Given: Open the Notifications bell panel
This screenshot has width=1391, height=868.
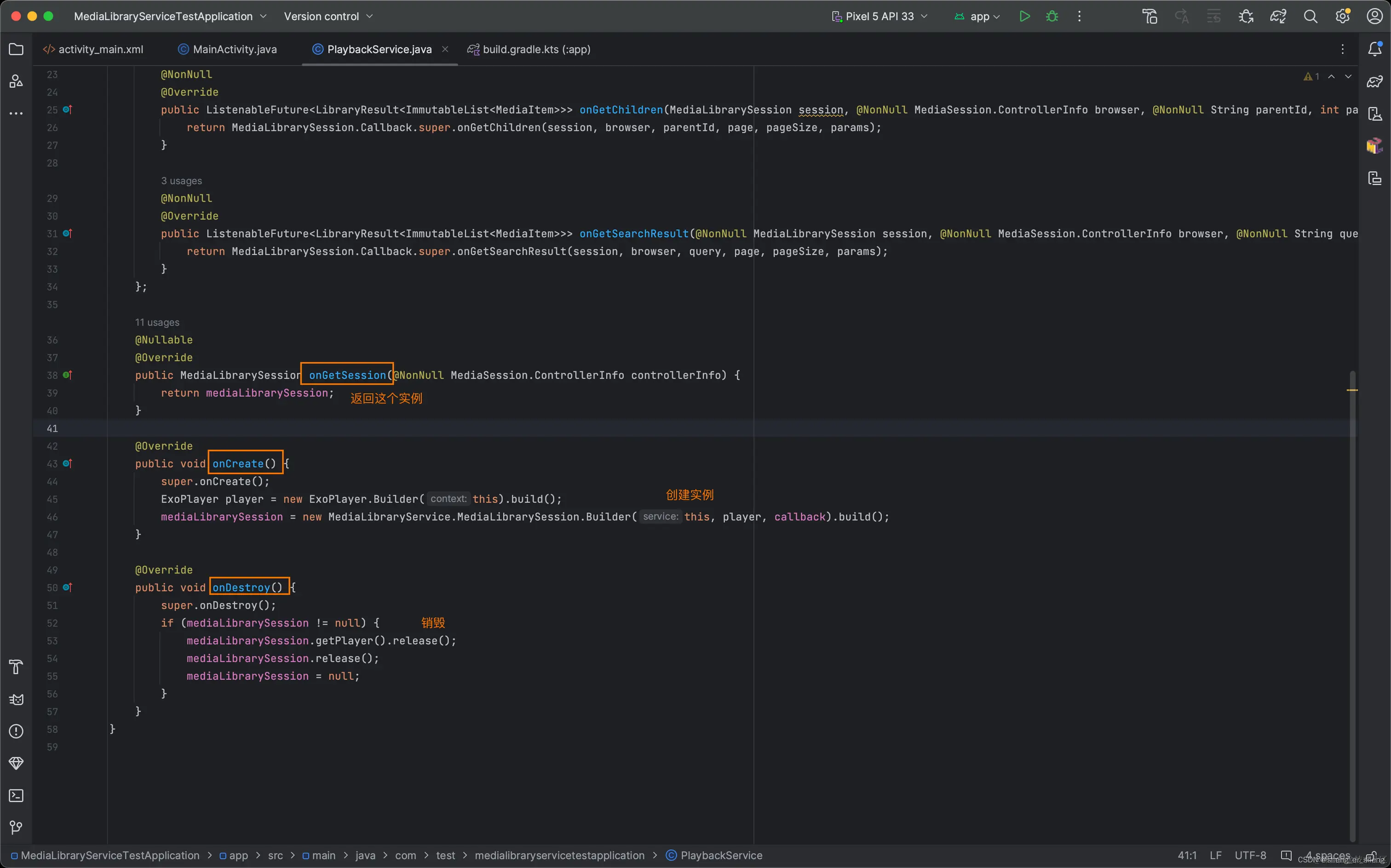Looking at the screenshot, I should (x=1374, y=49).
